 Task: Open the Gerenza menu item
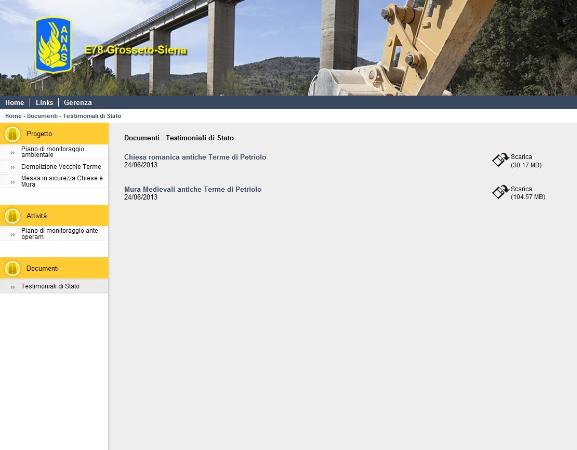point(78,103)
